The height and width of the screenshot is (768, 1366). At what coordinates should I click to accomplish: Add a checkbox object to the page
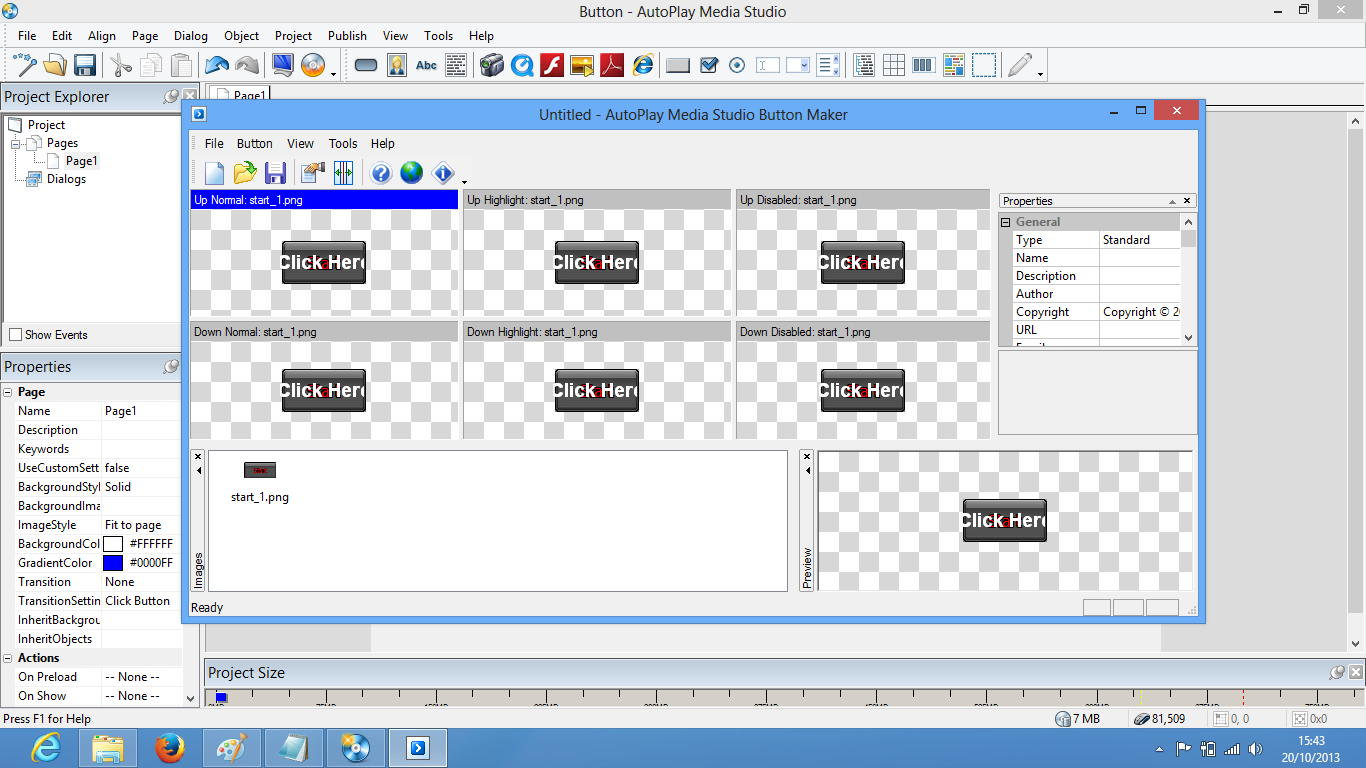point(709,65)
